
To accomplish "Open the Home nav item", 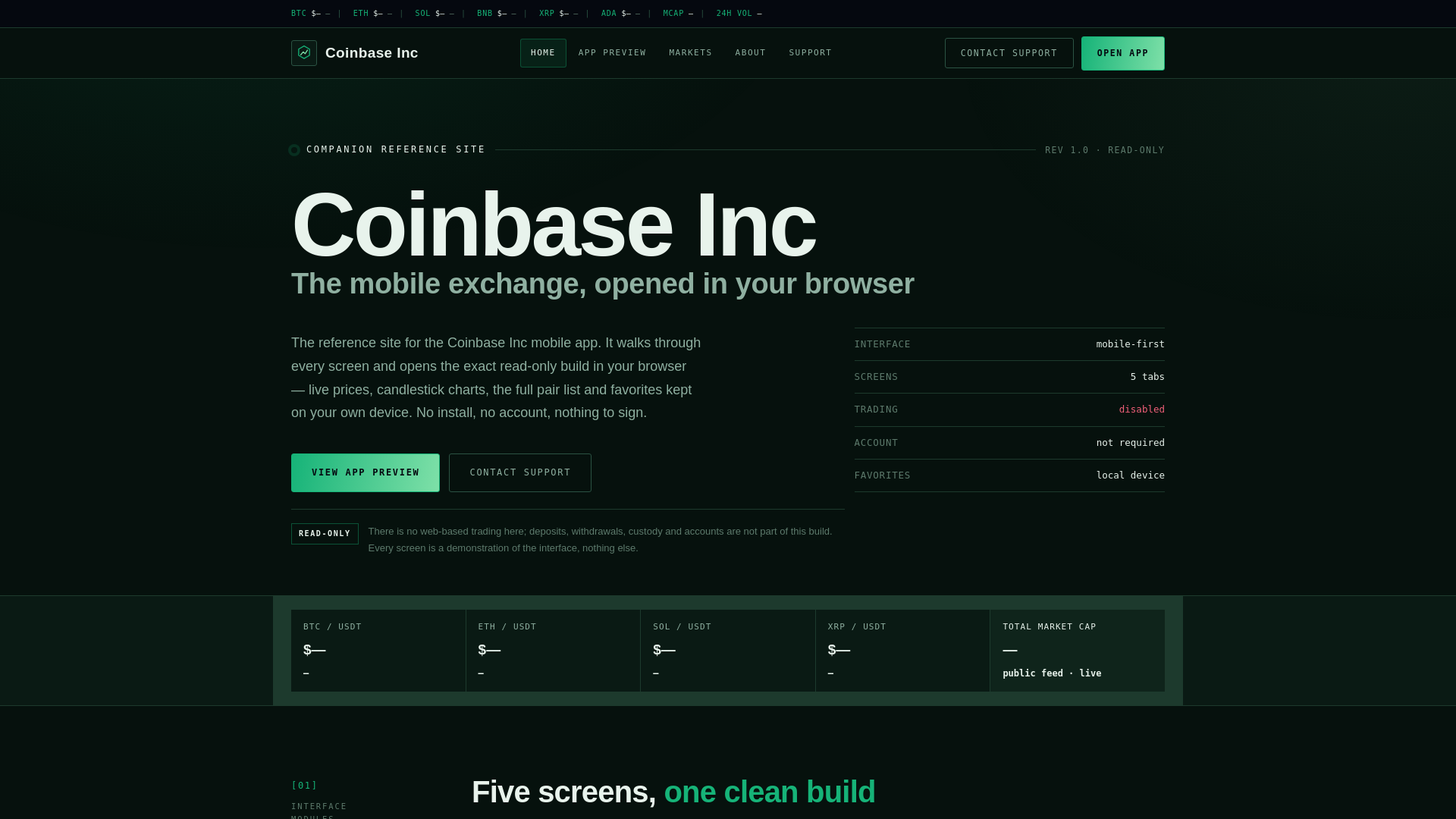I will point(543,53).
